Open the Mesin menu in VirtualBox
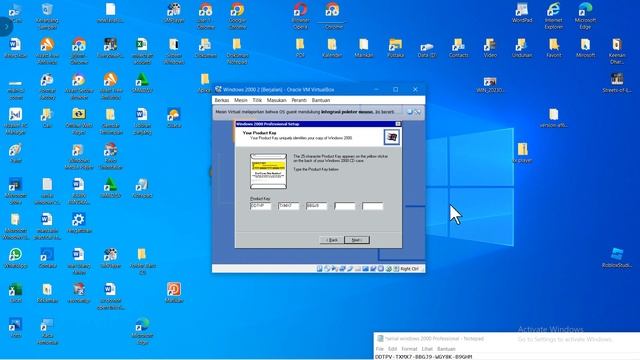Viewport: 640px width, 360px height. [x=240, y=100]
